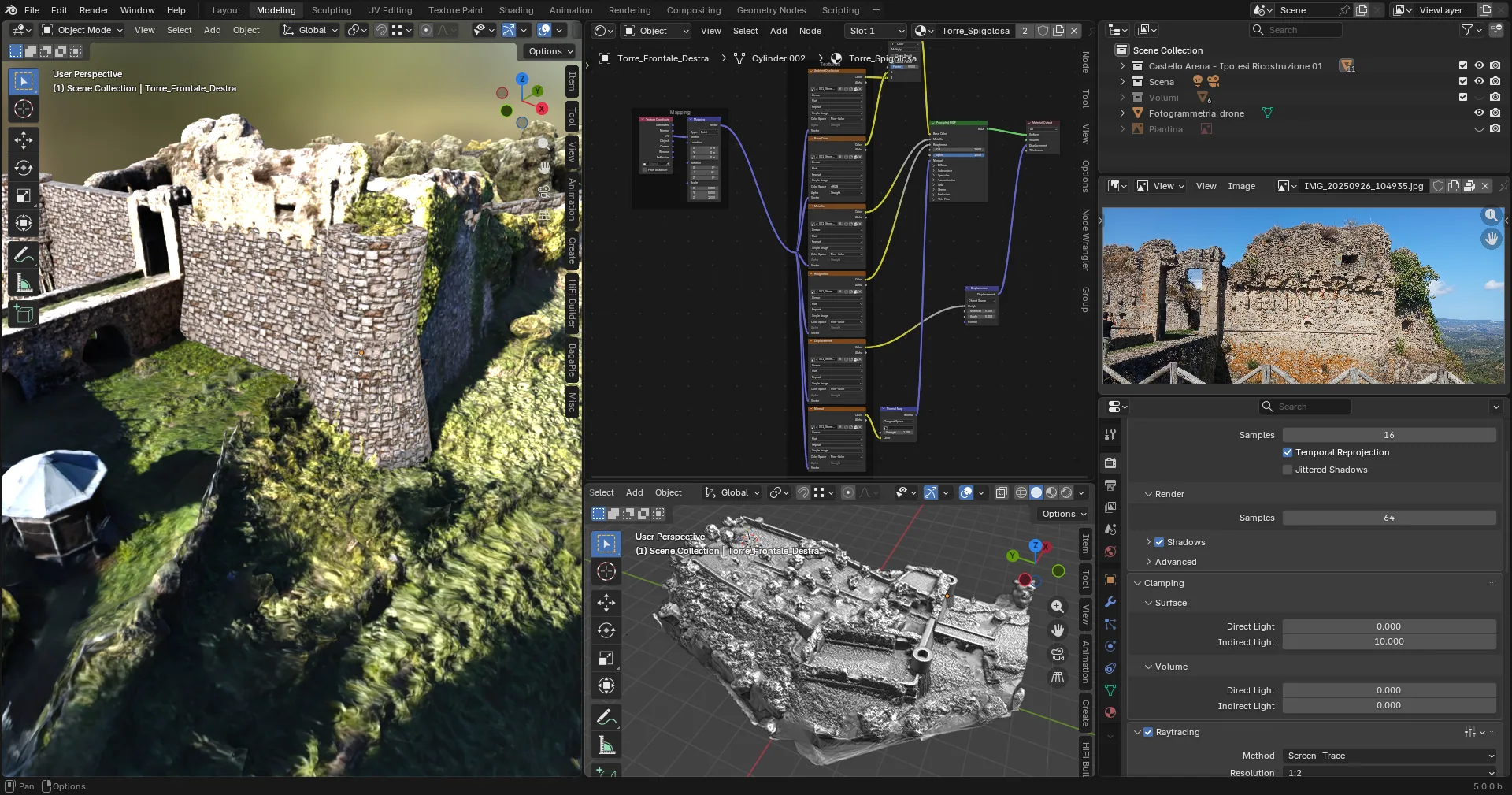Select the Annotate tool in left viewport
This screenshot has height=795, width=1512.
(x=24, y=254)
